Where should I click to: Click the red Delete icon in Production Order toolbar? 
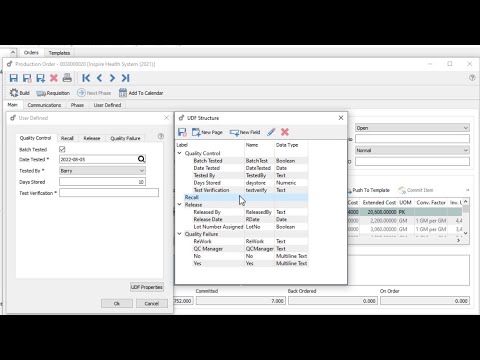[54, 78]
